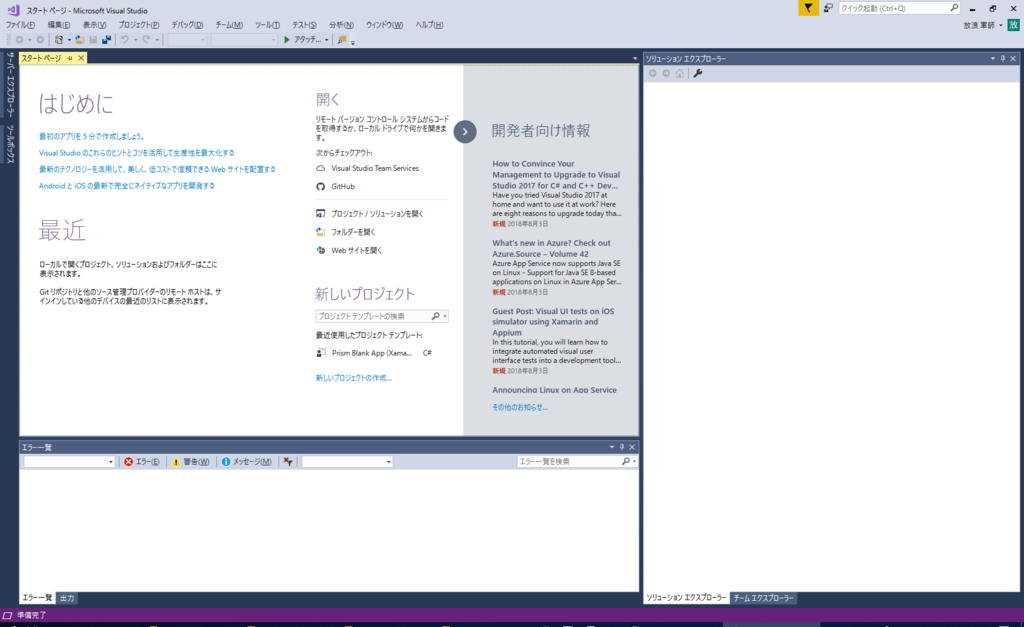
Task: Pin the スタート ページ tab
Action: [70, 58]
